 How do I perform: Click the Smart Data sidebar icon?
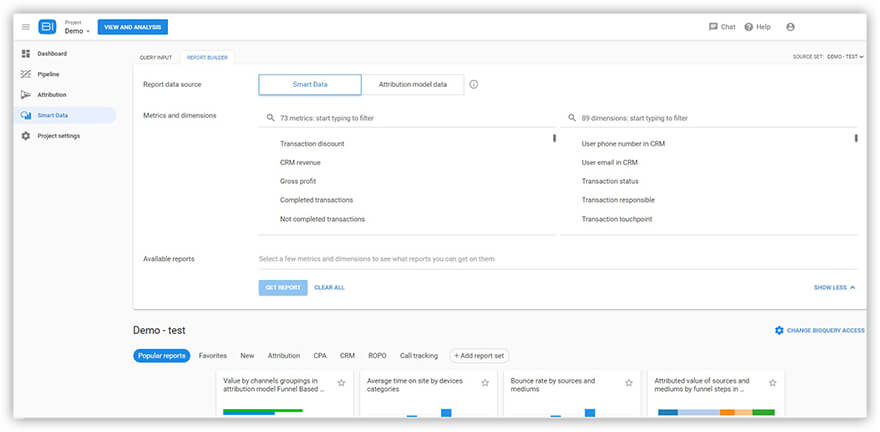coord(26,116)
